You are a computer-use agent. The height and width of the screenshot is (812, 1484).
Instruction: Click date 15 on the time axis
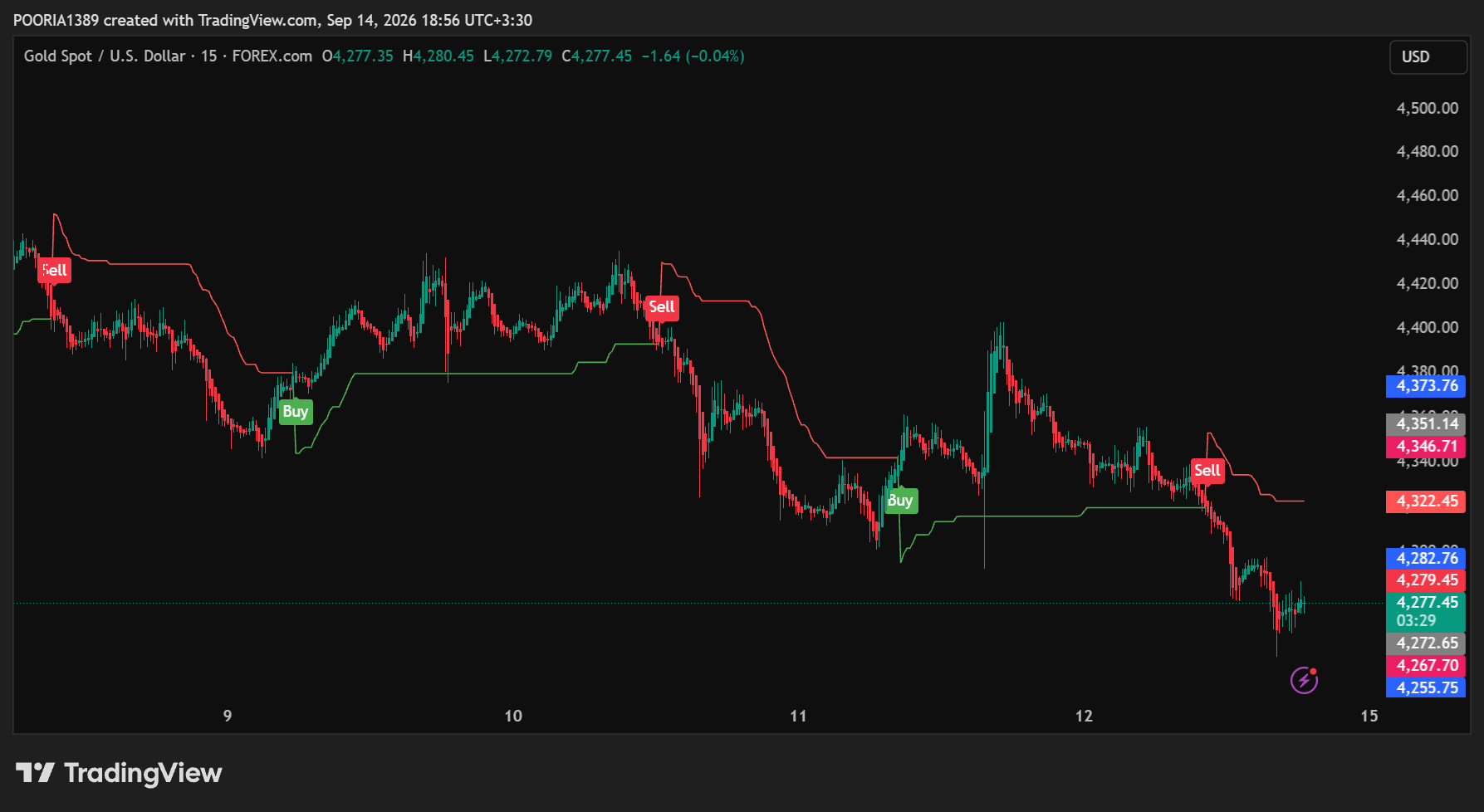[1369, 716]
